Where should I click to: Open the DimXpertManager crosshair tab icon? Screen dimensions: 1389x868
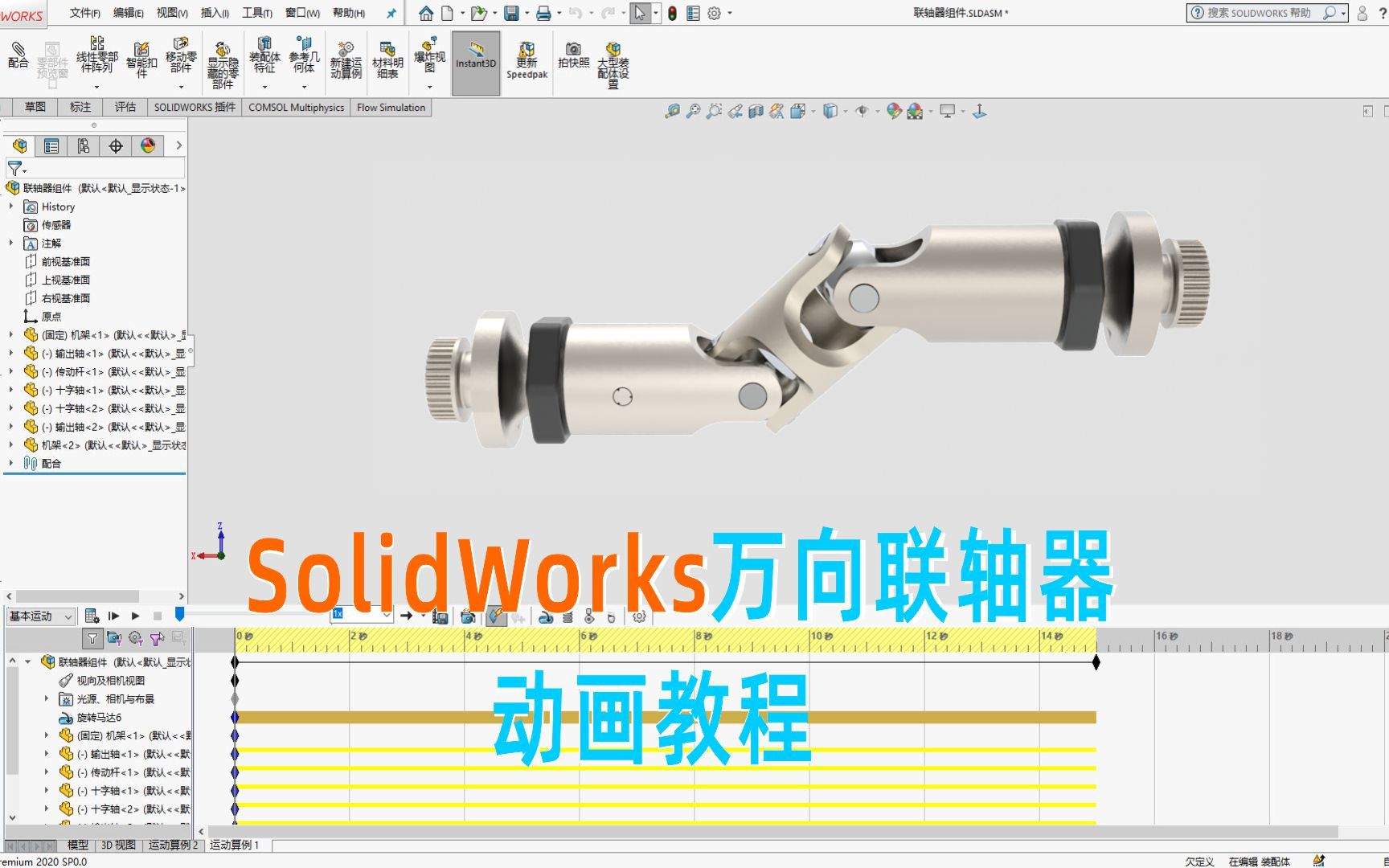tap(116, 145)
